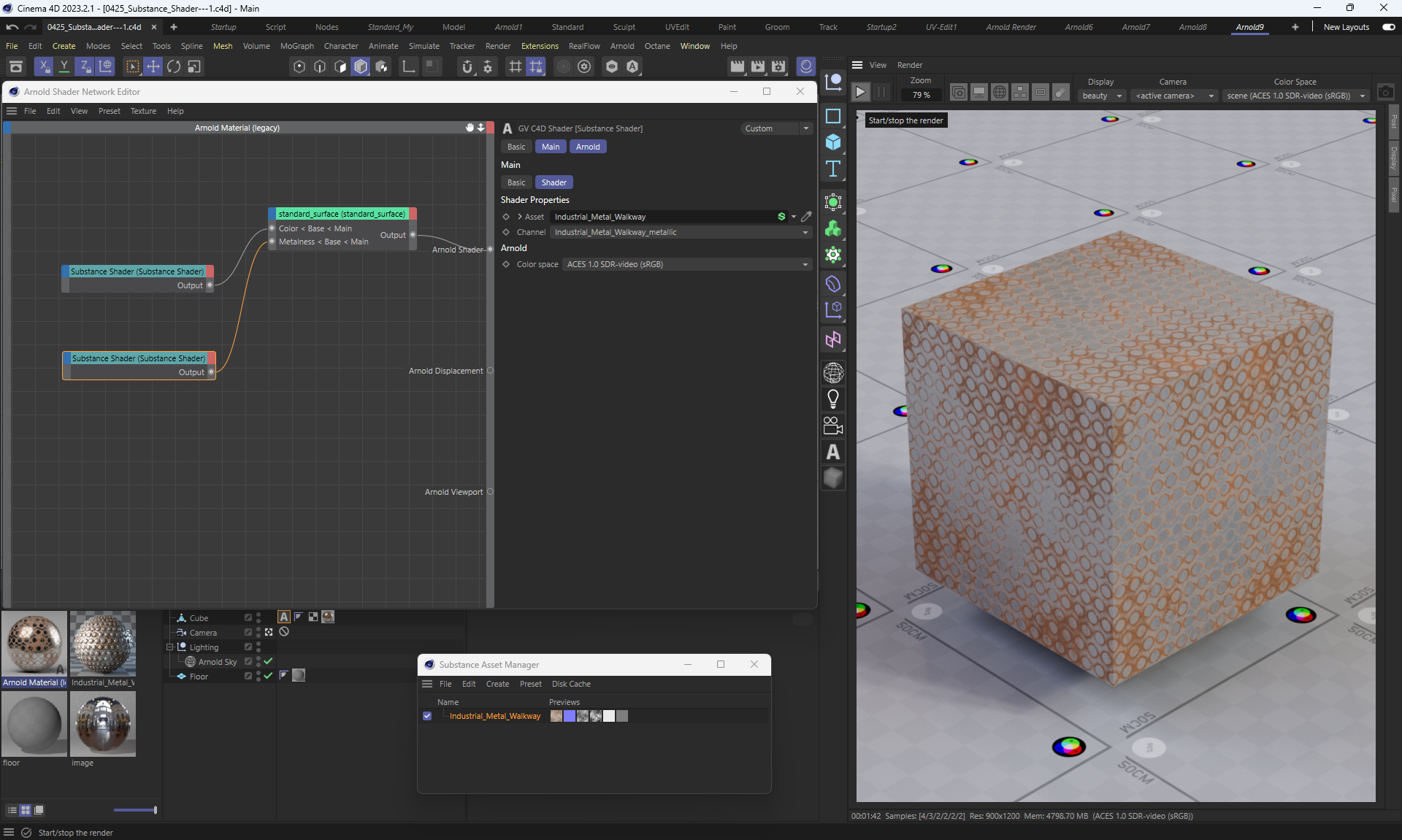Image resolution: width=1402 pixels, height=840 pixels.
Task: Open Disk Cache in Substance Asset Manager
Action: [x=570, y=684]
